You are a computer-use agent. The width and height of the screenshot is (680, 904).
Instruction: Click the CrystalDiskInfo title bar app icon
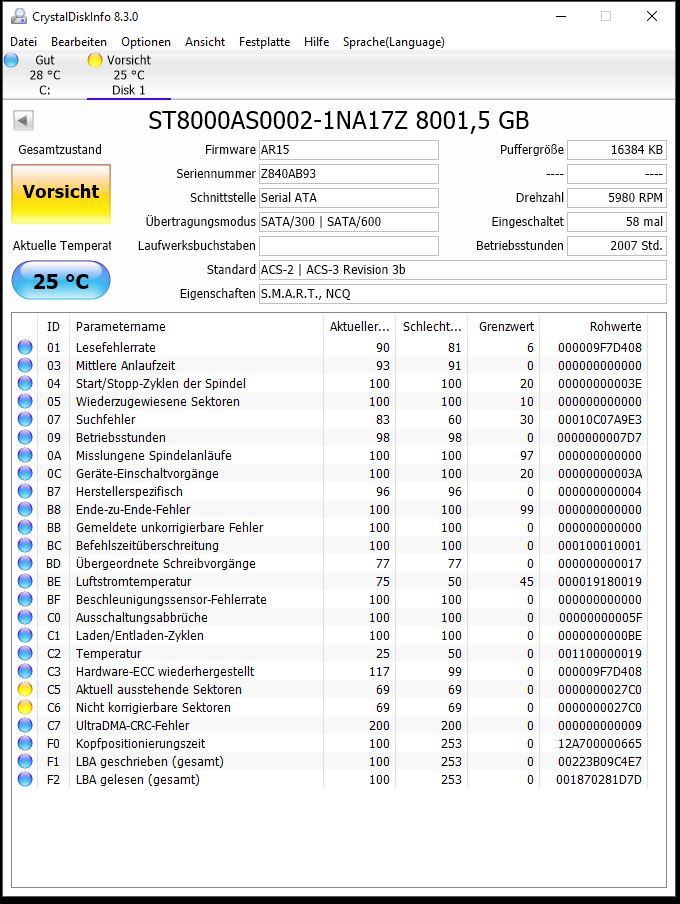pyautogui.click(x=18, y=16)
